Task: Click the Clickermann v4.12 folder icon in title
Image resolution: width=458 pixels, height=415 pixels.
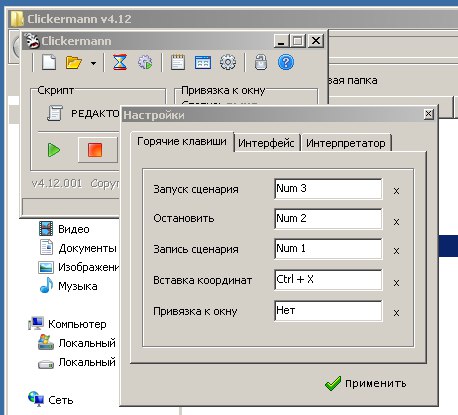Action: point(16,19)
